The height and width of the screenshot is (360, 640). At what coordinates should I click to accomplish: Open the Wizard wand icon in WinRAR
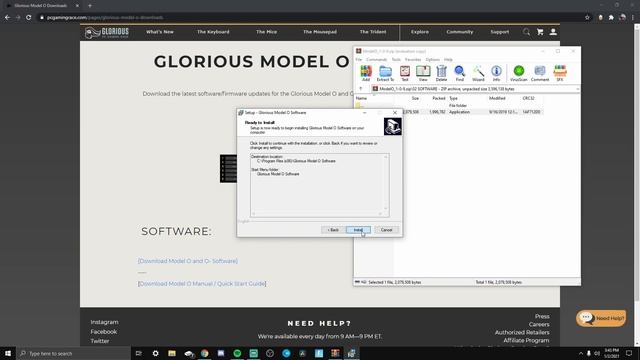[478, 73]
